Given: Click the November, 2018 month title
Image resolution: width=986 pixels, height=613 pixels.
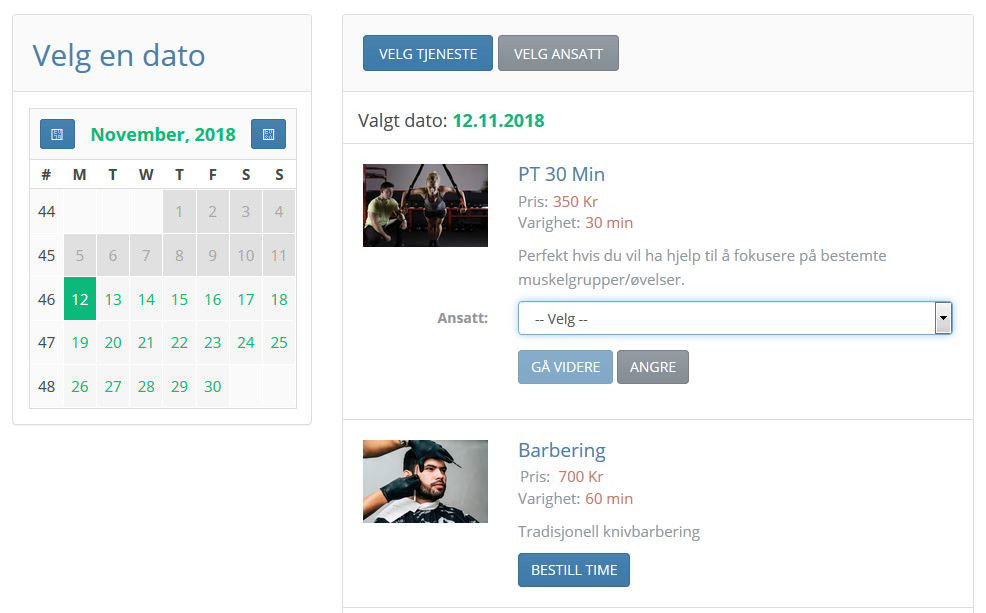Looking at the screenshot, I should point(163,134).
